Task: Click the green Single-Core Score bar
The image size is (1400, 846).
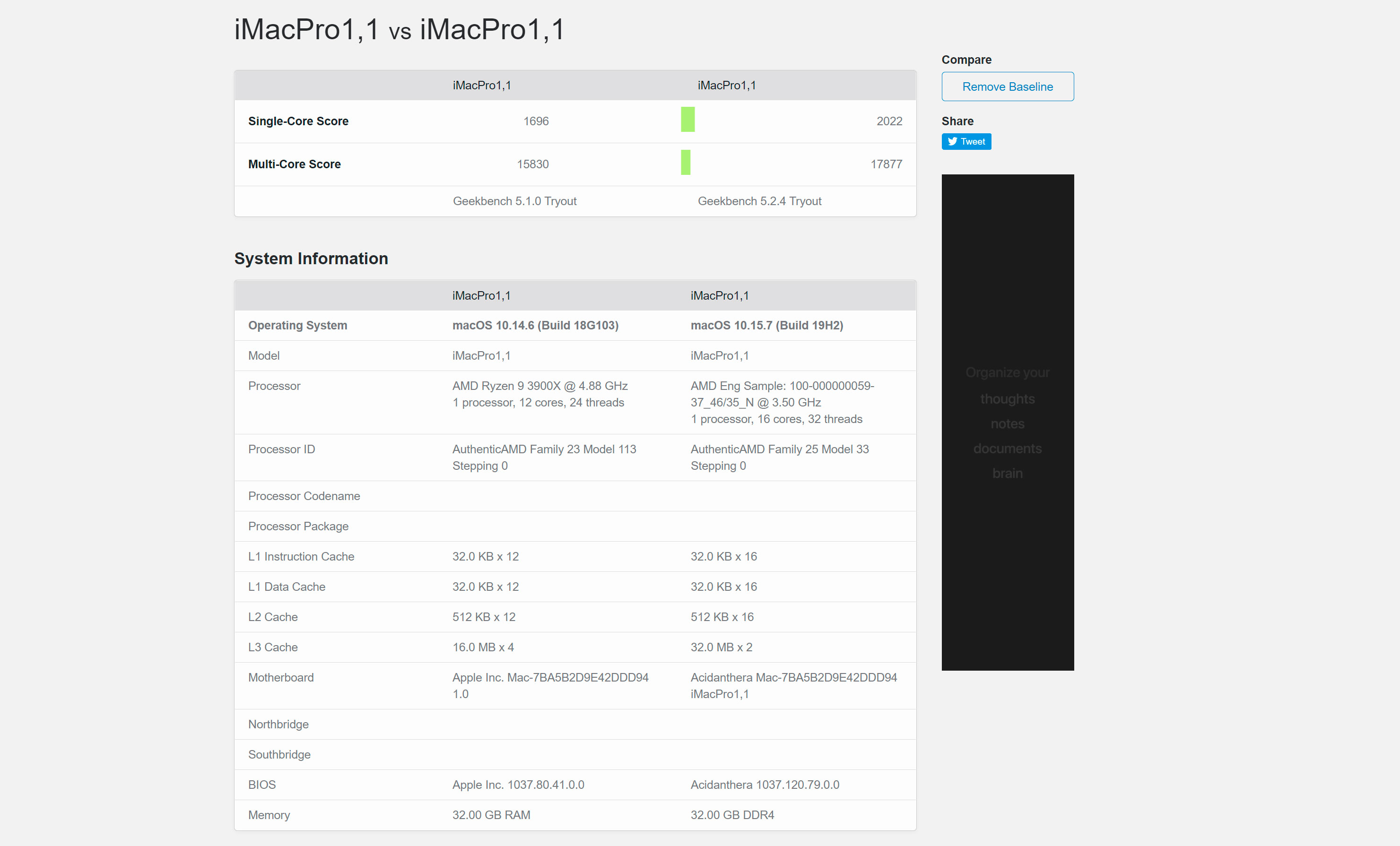Action: coord(687,119)
